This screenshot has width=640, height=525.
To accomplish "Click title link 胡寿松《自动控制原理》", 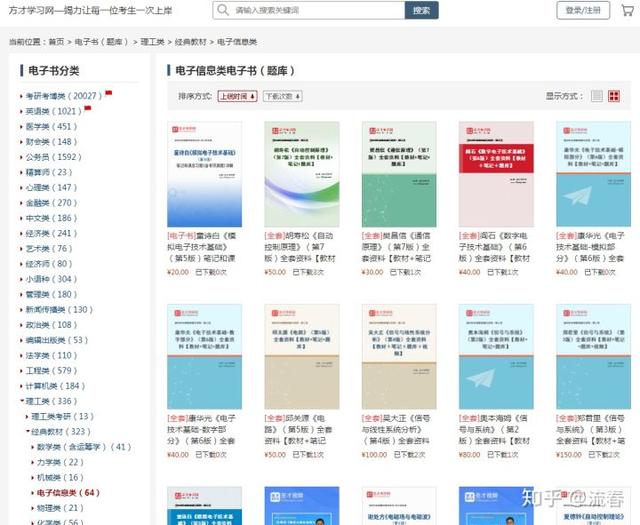I will [x=300, y=247].
